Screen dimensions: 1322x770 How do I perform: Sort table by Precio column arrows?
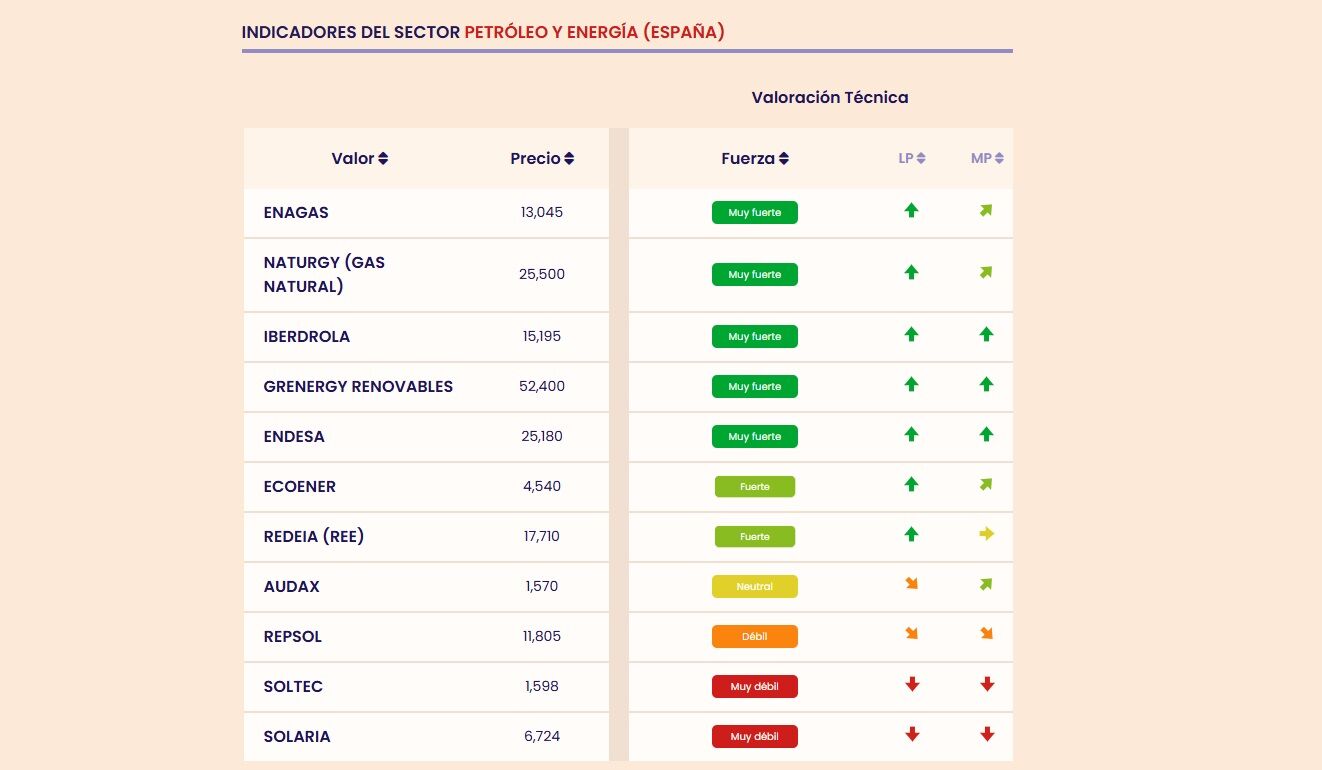point(569,159)
